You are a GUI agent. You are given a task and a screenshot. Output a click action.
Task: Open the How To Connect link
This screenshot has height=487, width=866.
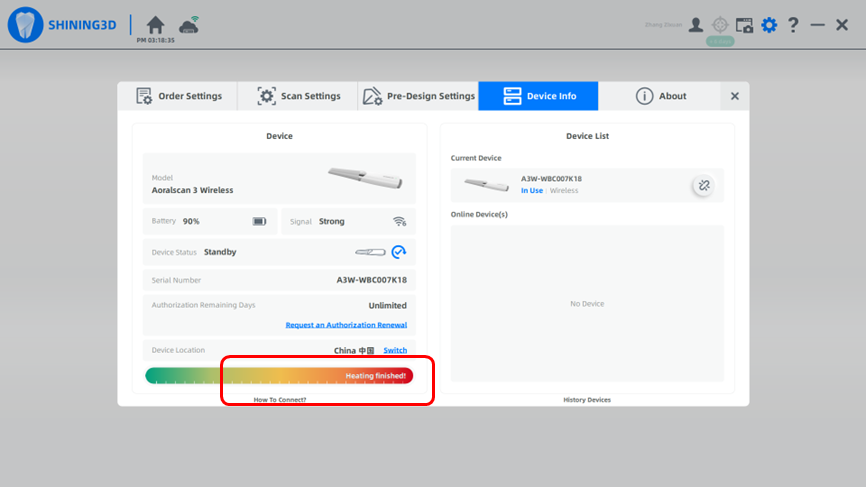(x=279, y=399)
